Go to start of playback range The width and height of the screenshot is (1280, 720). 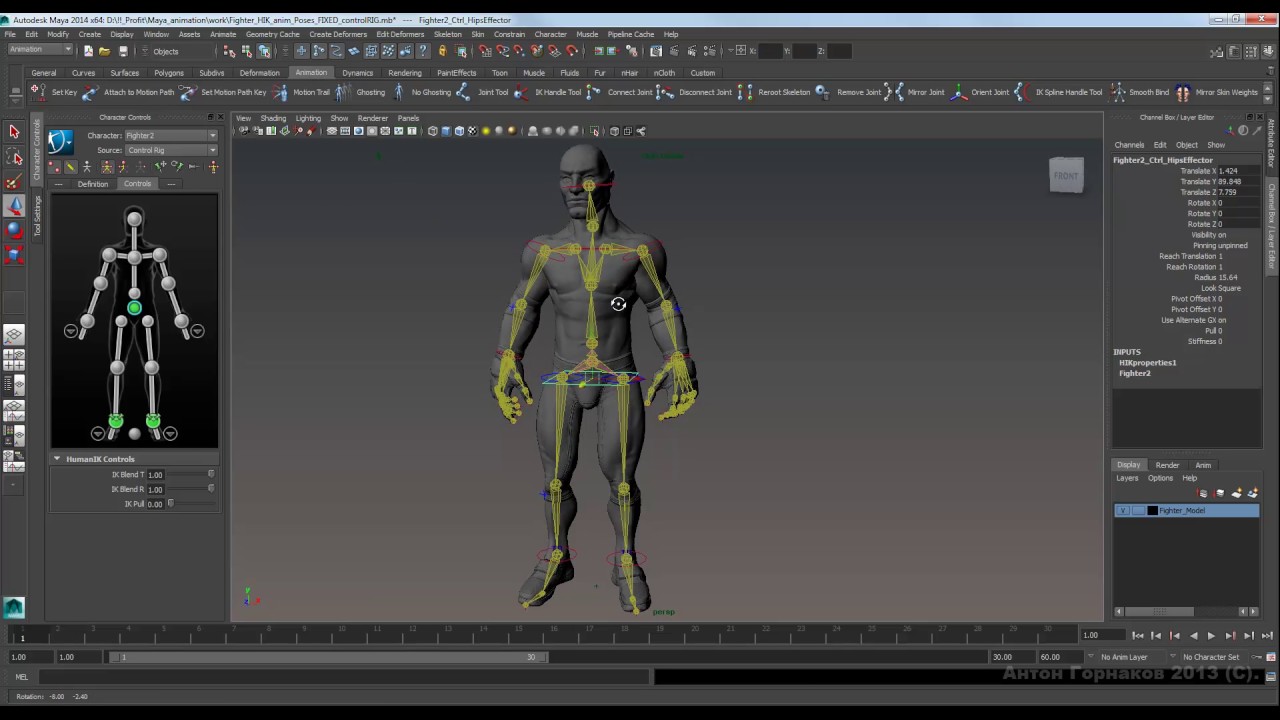pos(1137,636)
